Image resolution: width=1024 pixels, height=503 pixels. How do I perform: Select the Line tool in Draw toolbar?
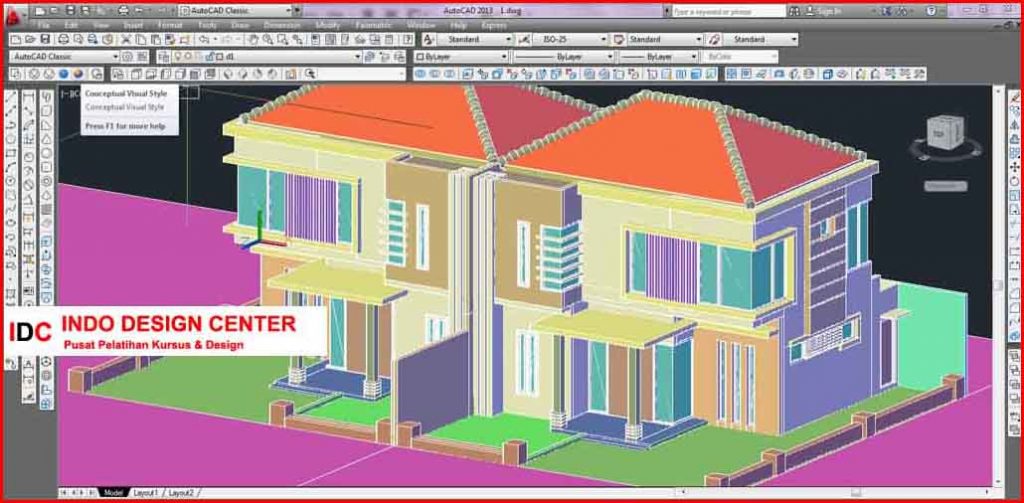[x=10, y=98]
